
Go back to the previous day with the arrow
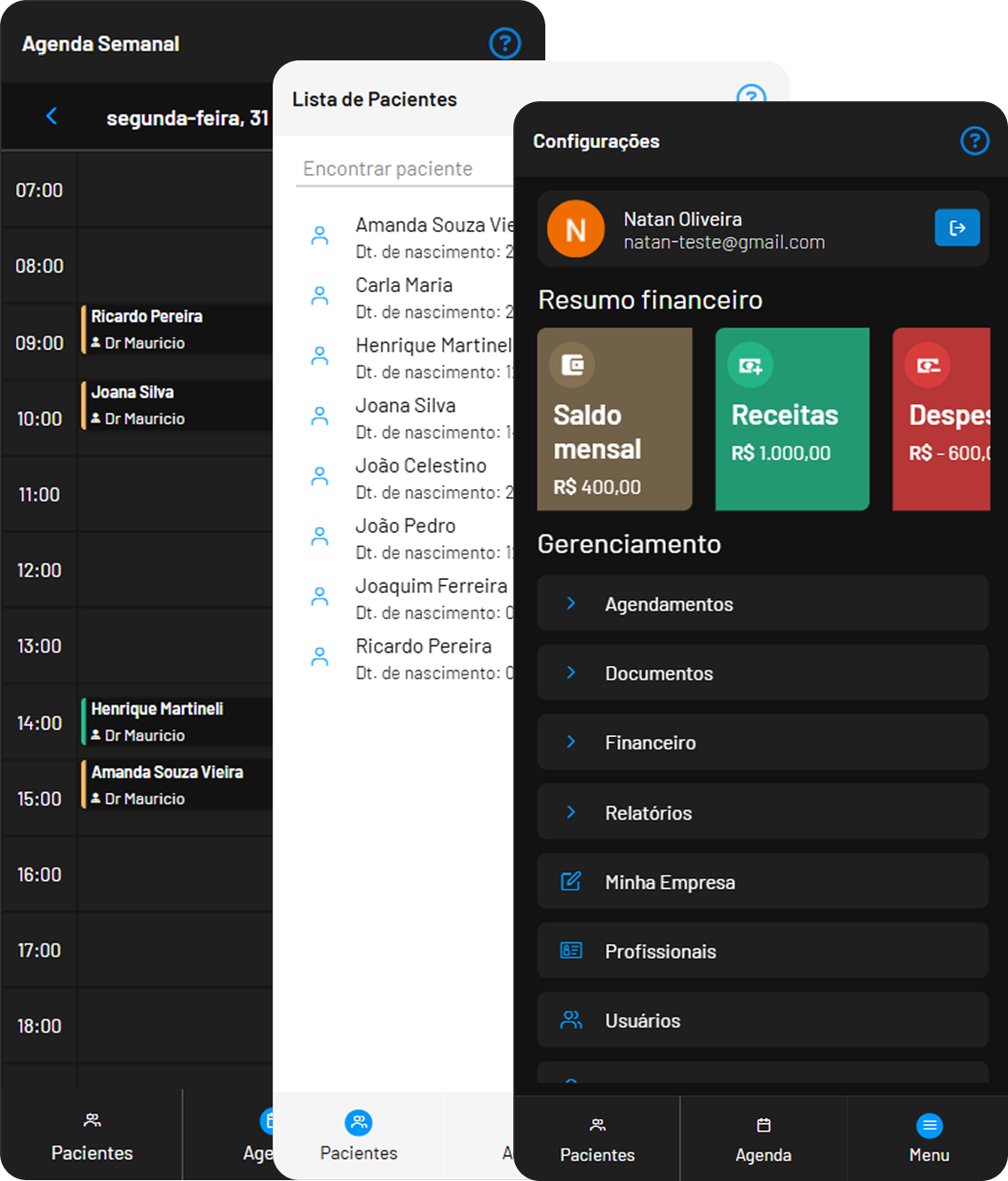pyautogui.click(x=52, y=116)
